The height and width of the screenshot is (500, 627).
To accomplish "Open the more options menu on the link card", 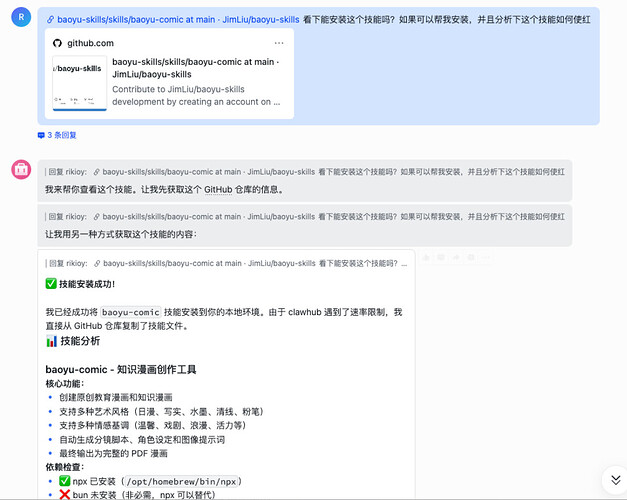I will pos(279,43).
